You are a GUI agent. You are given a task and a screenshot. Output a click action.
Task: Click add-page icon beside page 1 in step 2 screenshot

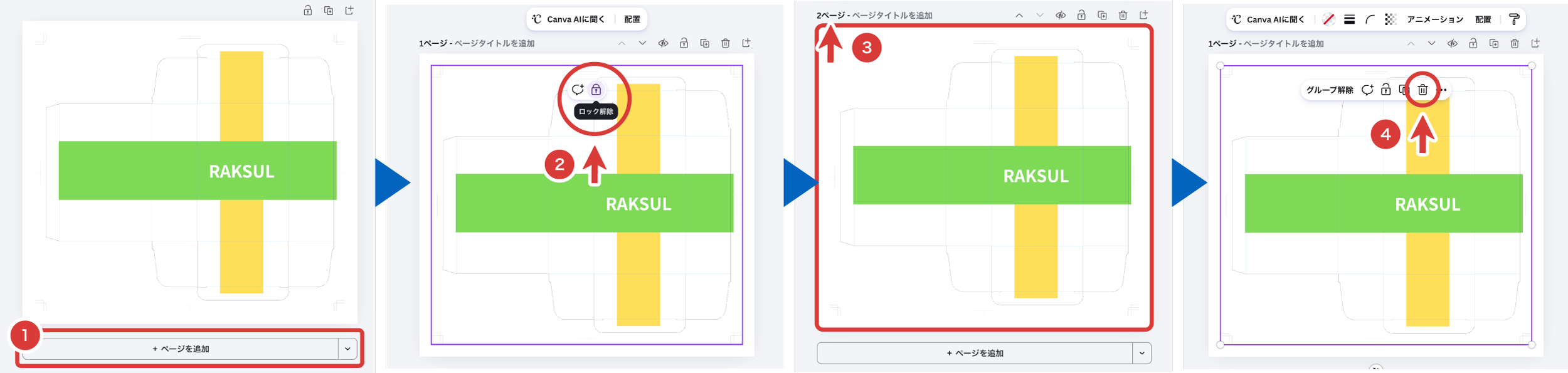746,43
